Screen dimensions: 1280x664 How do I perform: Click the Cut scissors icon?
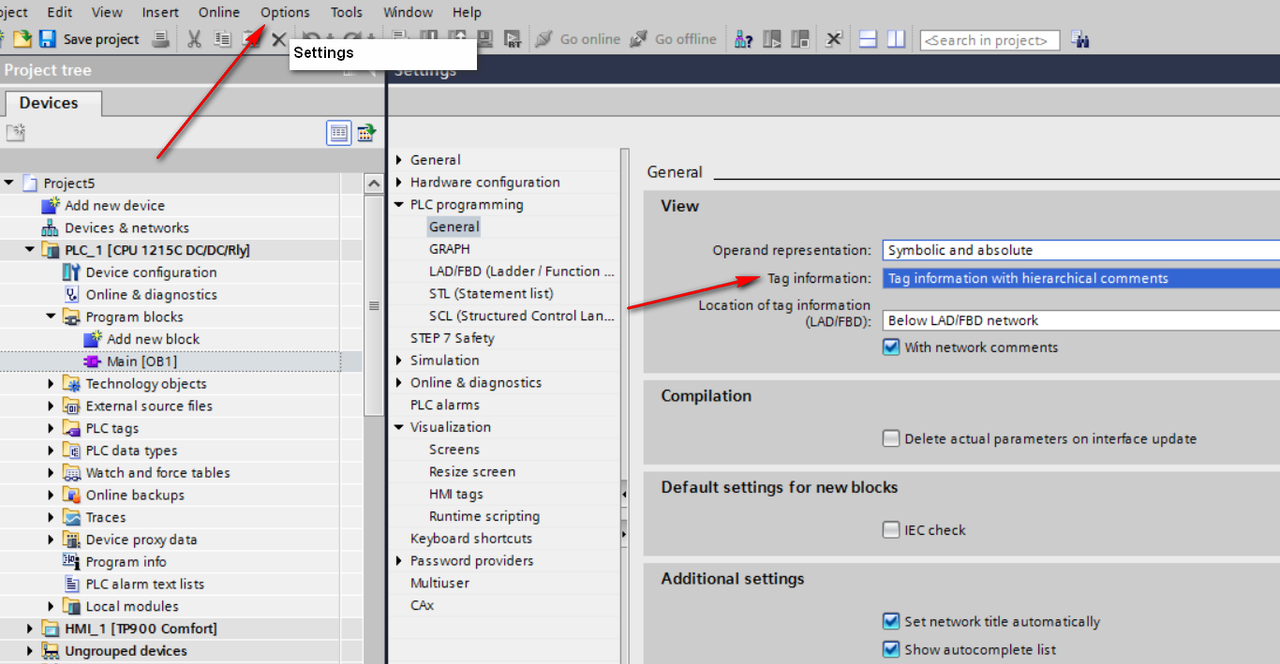coord(194,39)
